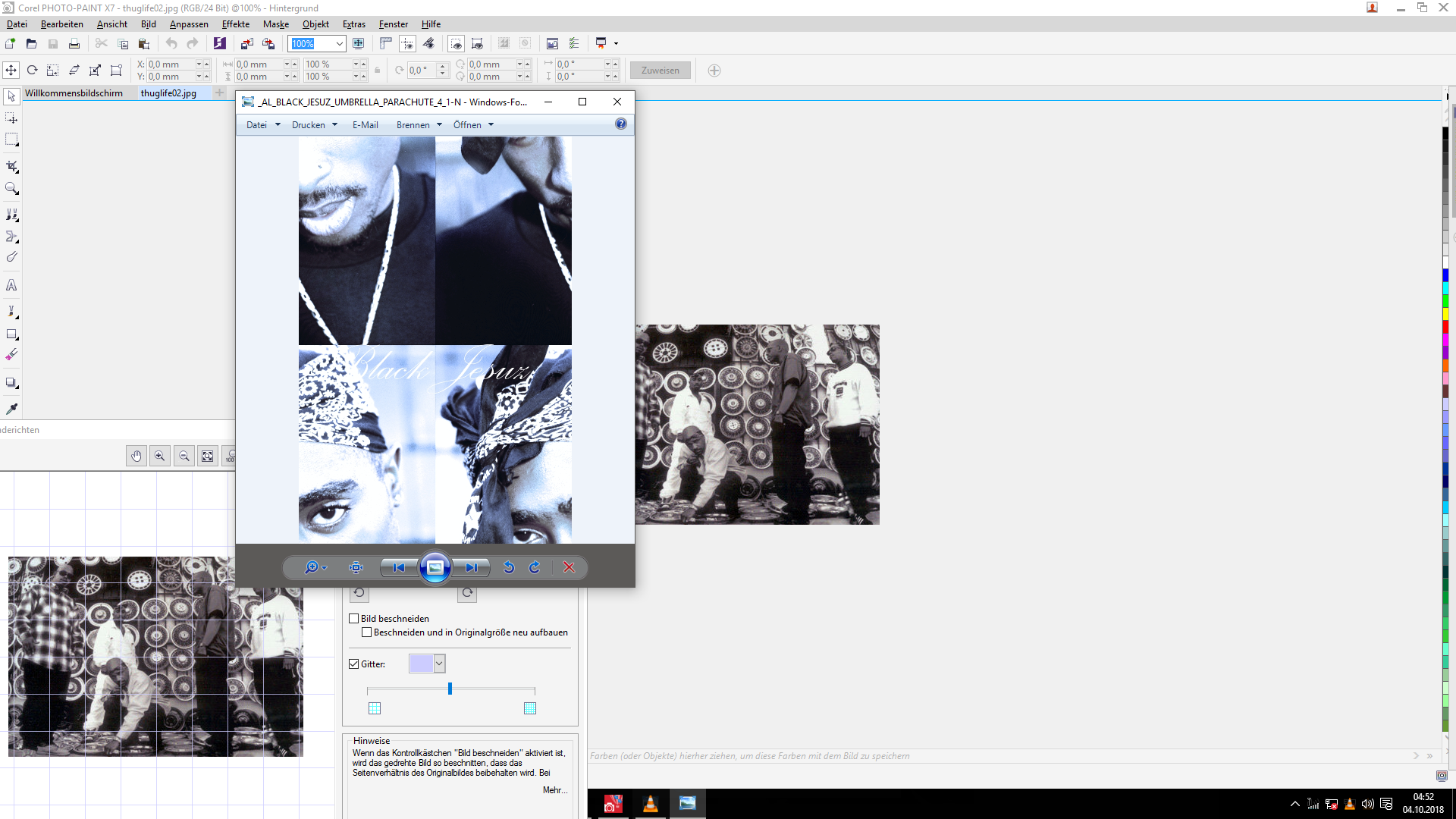Select the Rectangle shape tool
The height and width of the screenshot is (819, 1456).
pos(11,334)
